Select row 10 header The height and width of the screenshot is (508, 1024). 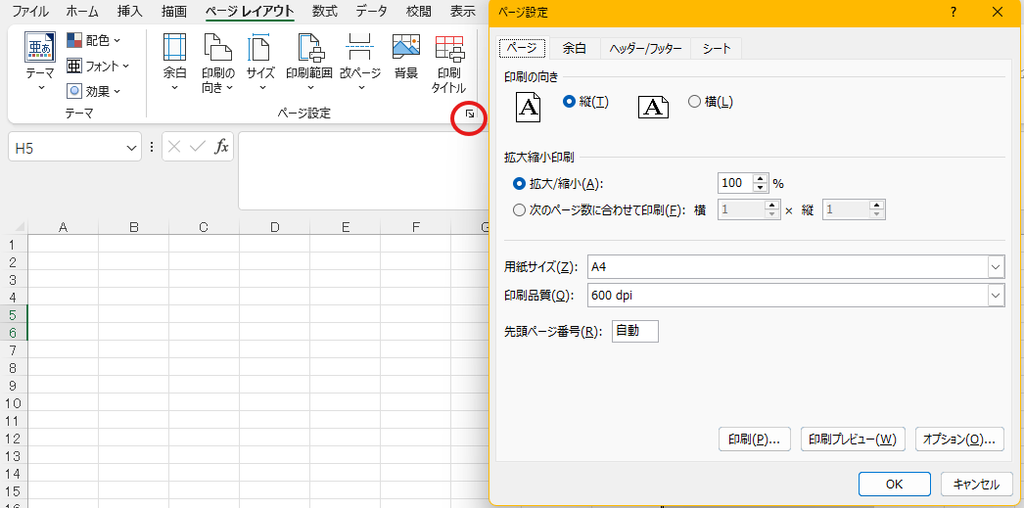pos(14,402)
